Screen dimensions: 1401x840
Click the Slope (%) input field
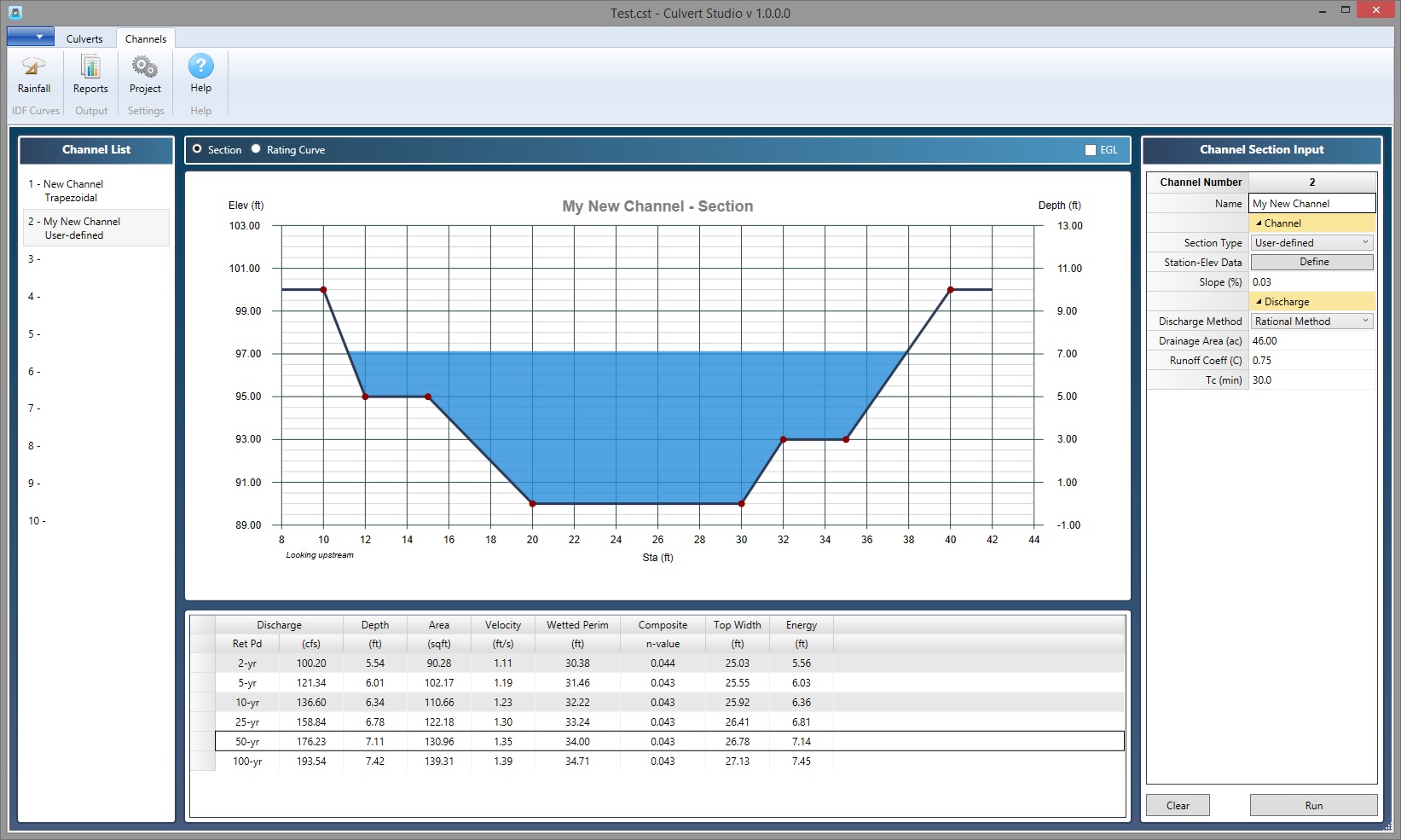click(1312, 282)
